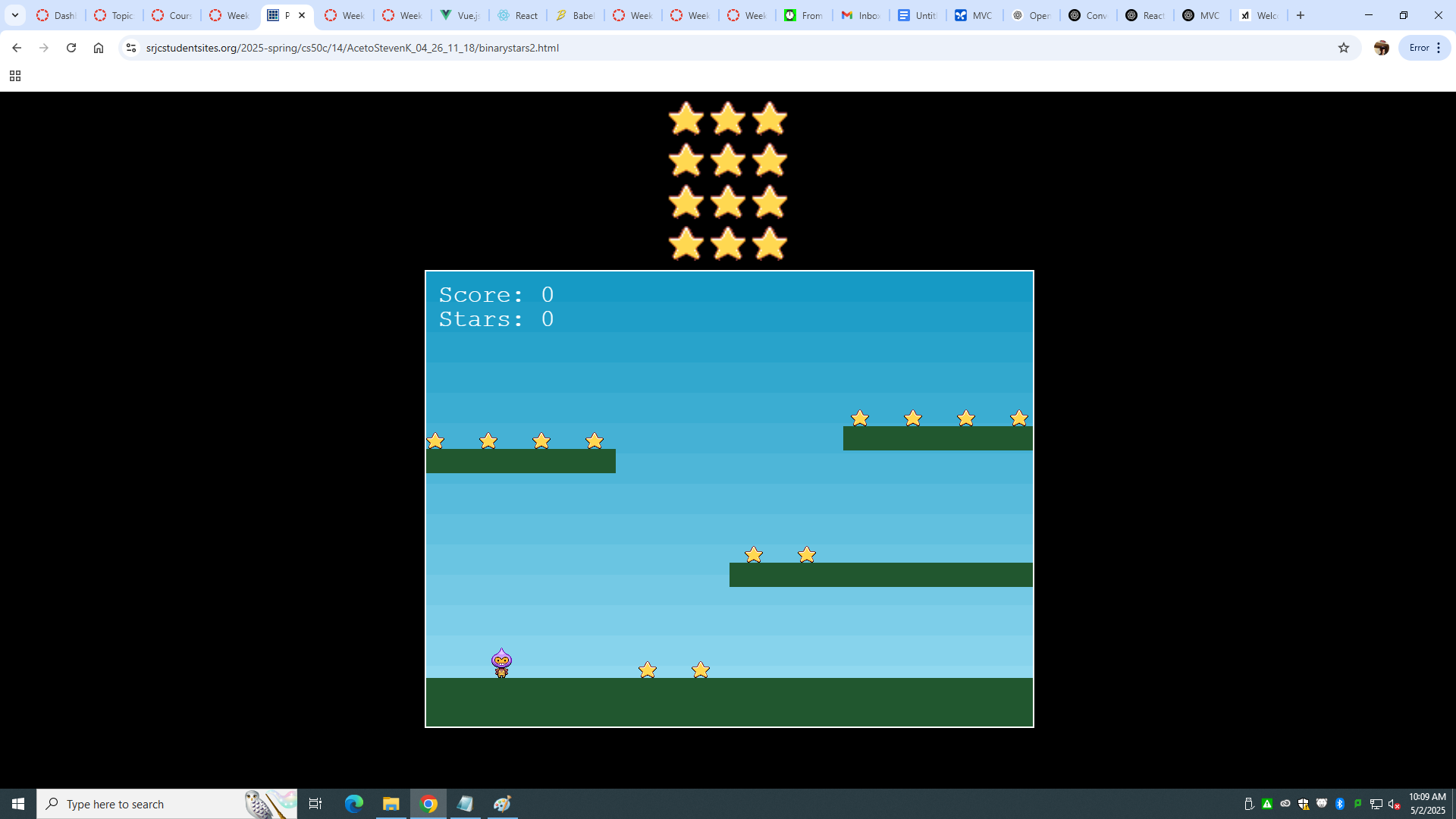Go back to the previous page

[17, 48]
